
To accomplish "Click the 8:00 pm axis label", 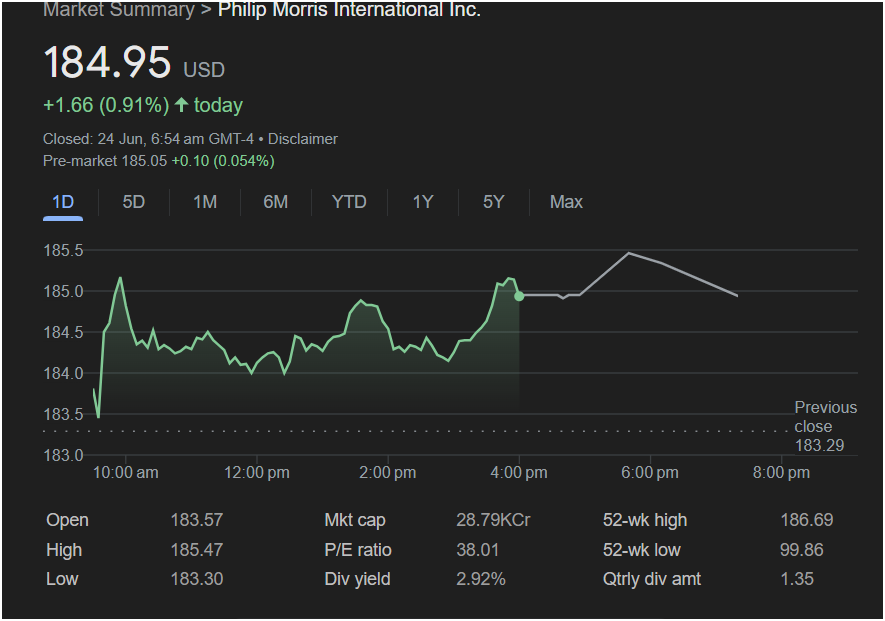I will 781,473.
